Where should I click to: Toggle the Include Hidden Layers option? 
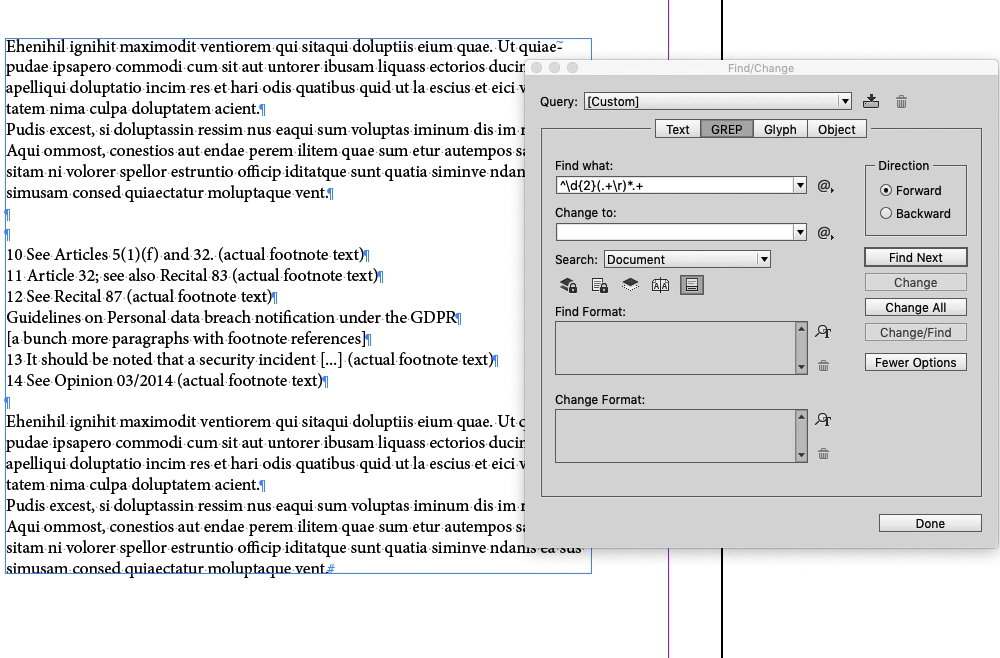(629, 285)
